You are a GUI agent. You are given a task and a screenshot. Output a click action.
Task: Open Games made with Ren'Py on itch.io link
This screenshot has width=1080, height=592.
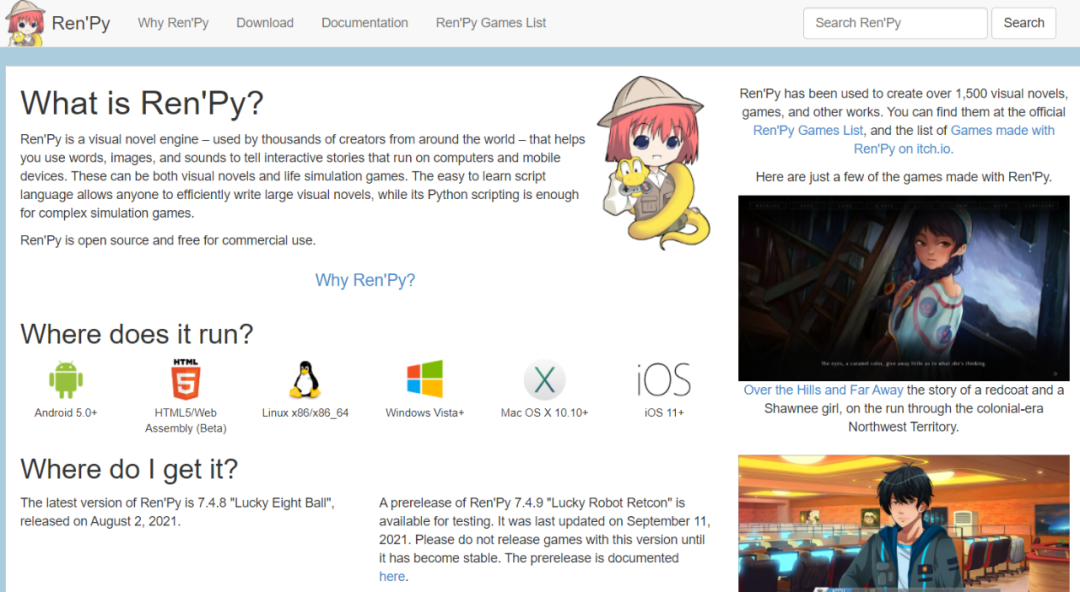(x=954, y=139)
